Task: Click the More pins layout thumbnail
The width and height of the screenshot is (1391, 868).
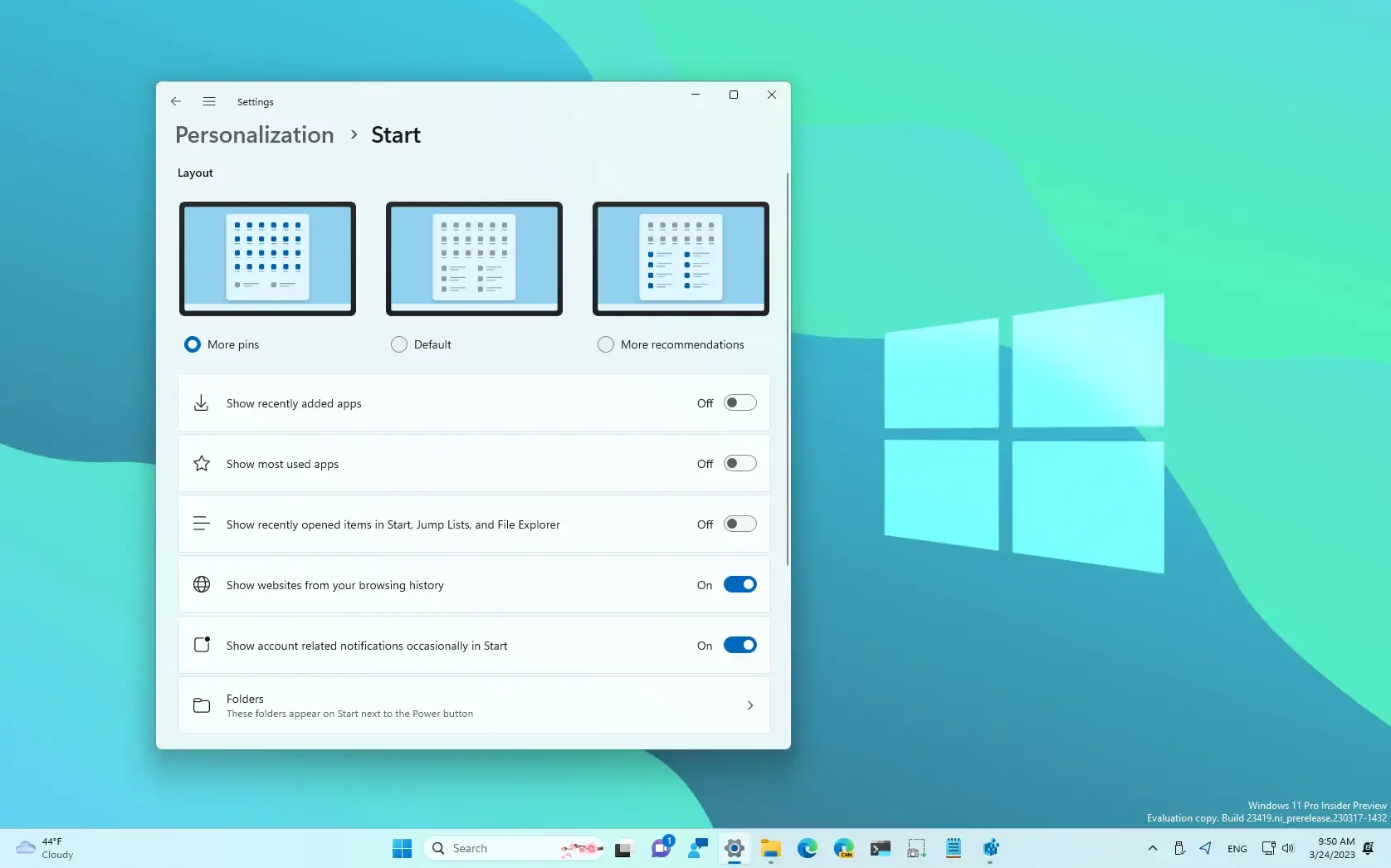Action: (267, 258)
